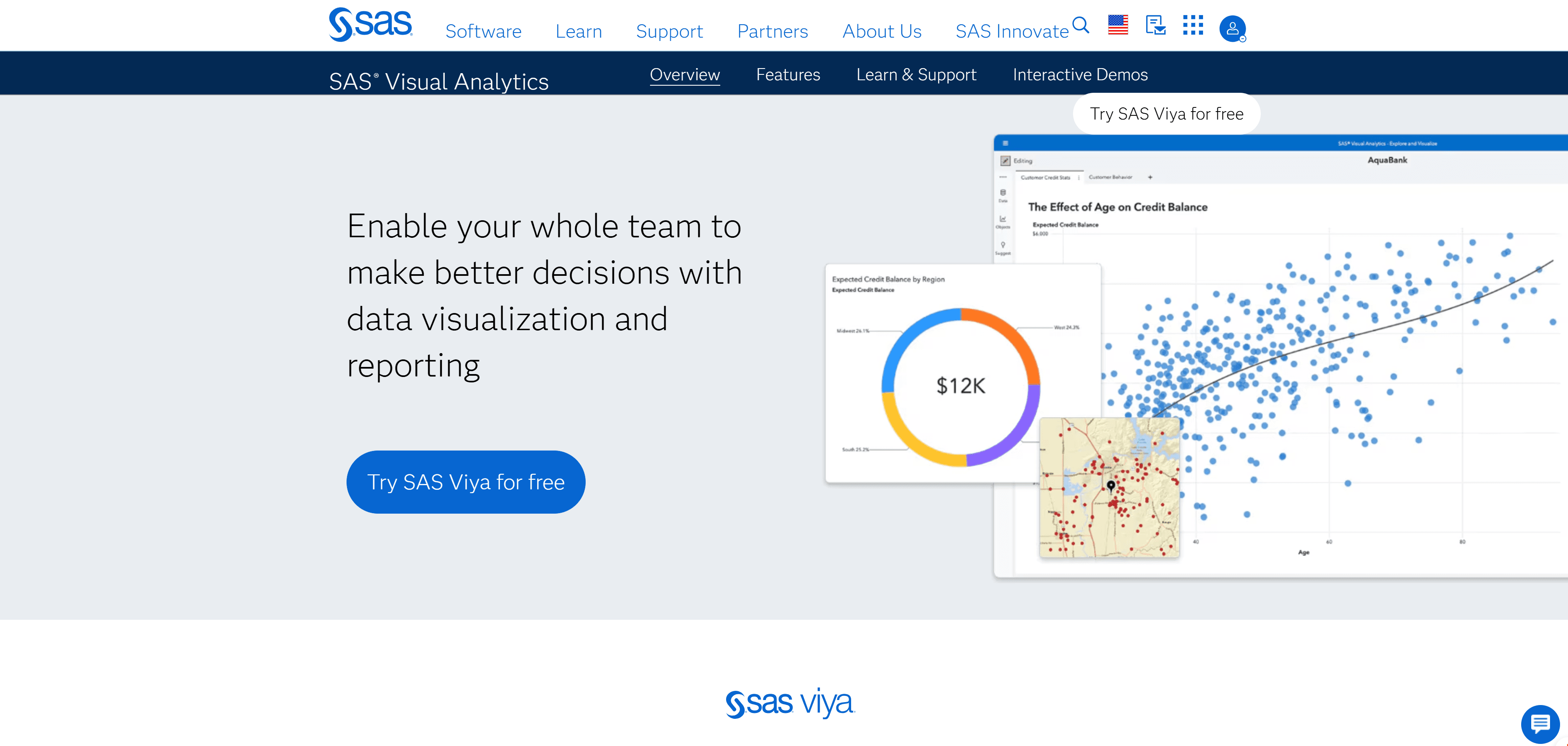Open the apps grid icon
Screen dimensions: 1568x746
[x=1193, y=25]
